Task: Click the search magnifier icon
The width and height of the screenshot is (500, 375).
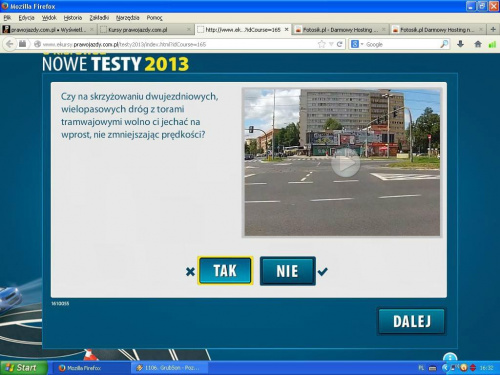Action: pos(444,44)
